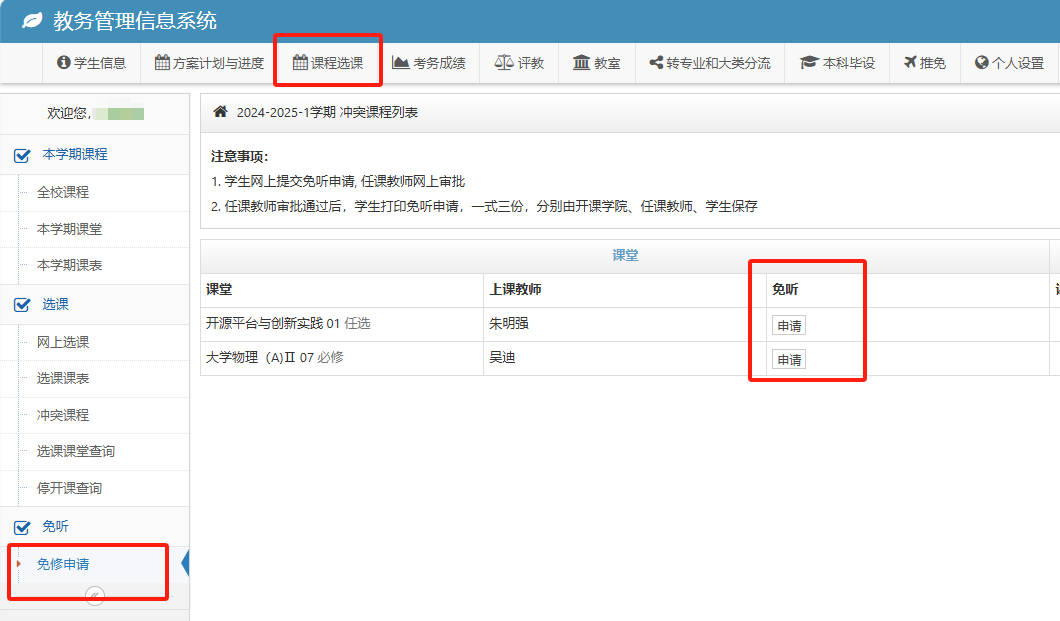Click the graduation cap icon beside 本科毕设

pos(809,63)
